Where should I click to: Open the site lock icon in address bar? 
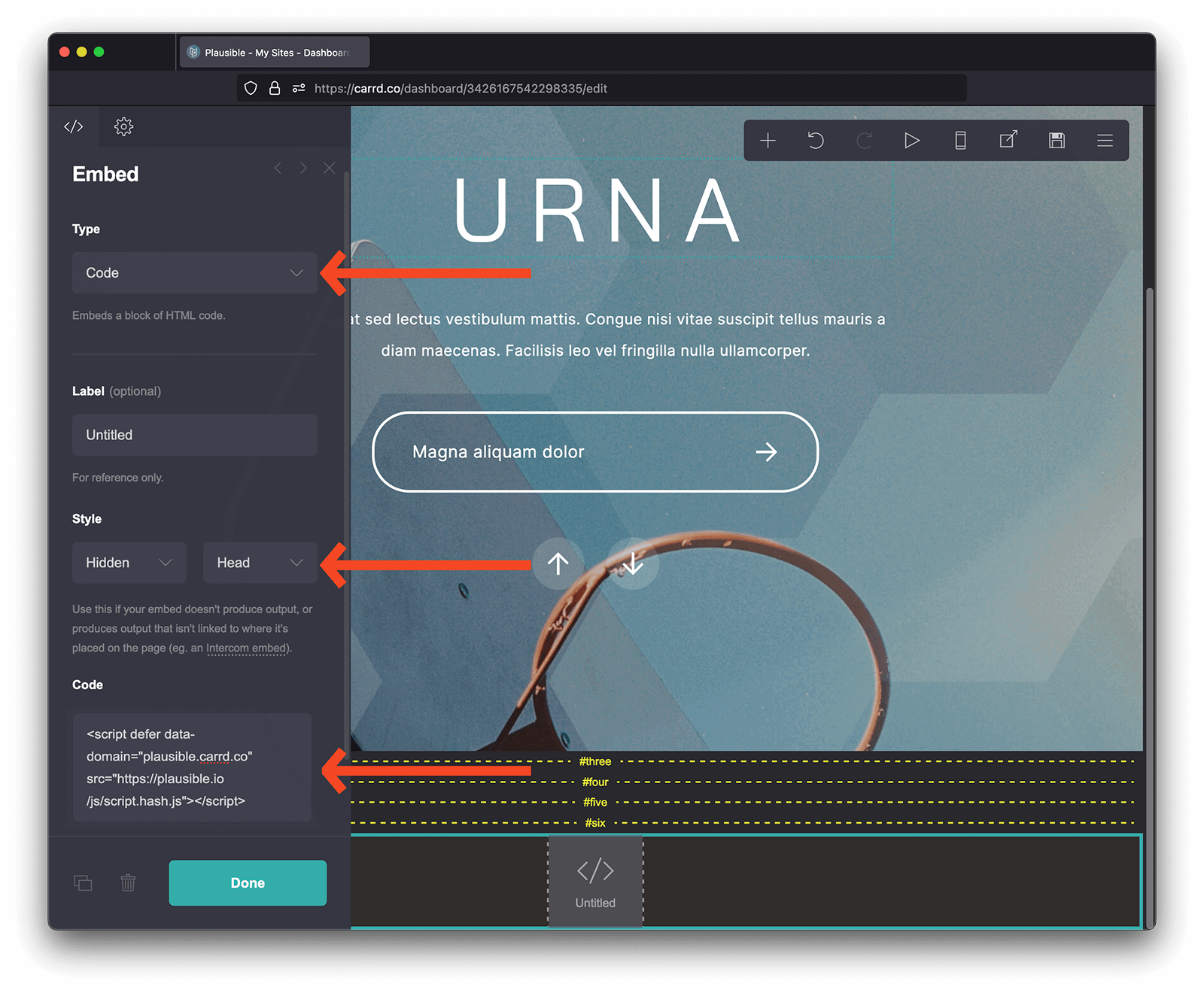[x=275, y=88]
